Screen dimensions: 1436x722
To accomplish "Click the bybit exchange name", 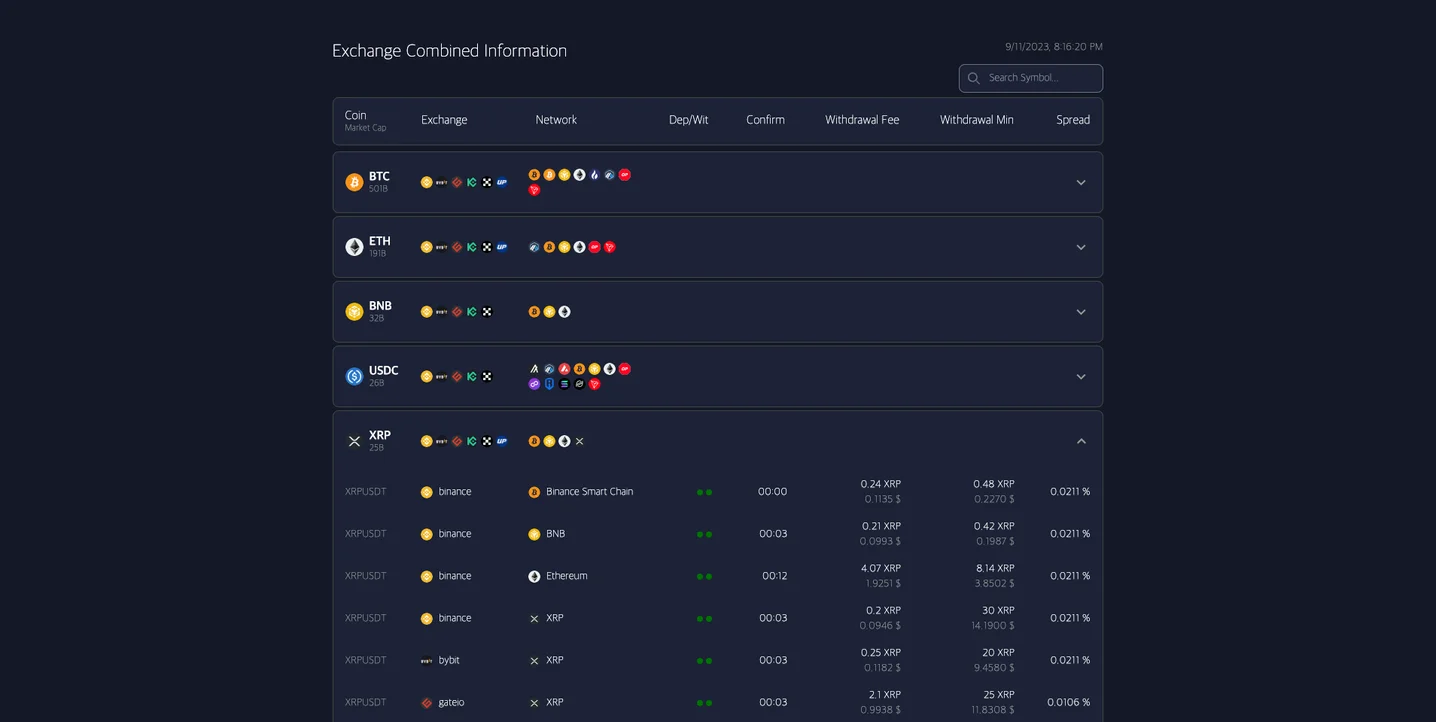I will 449,661.
